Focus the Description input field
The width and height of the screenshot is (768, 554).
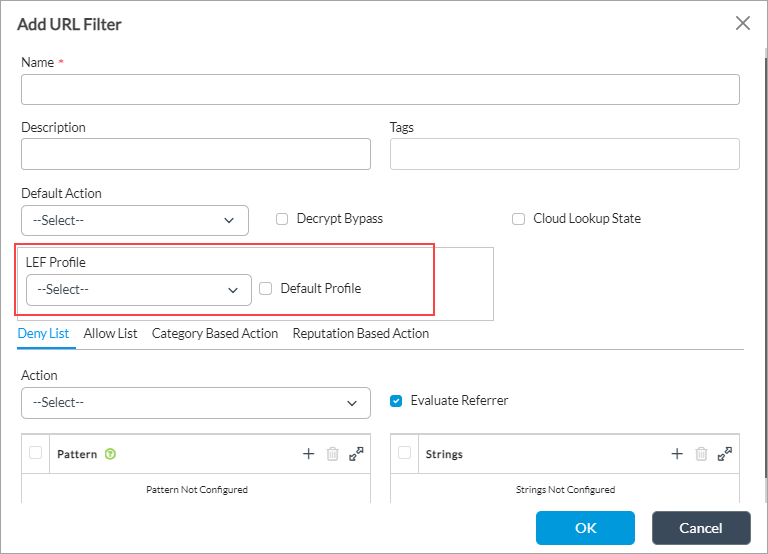196,154
